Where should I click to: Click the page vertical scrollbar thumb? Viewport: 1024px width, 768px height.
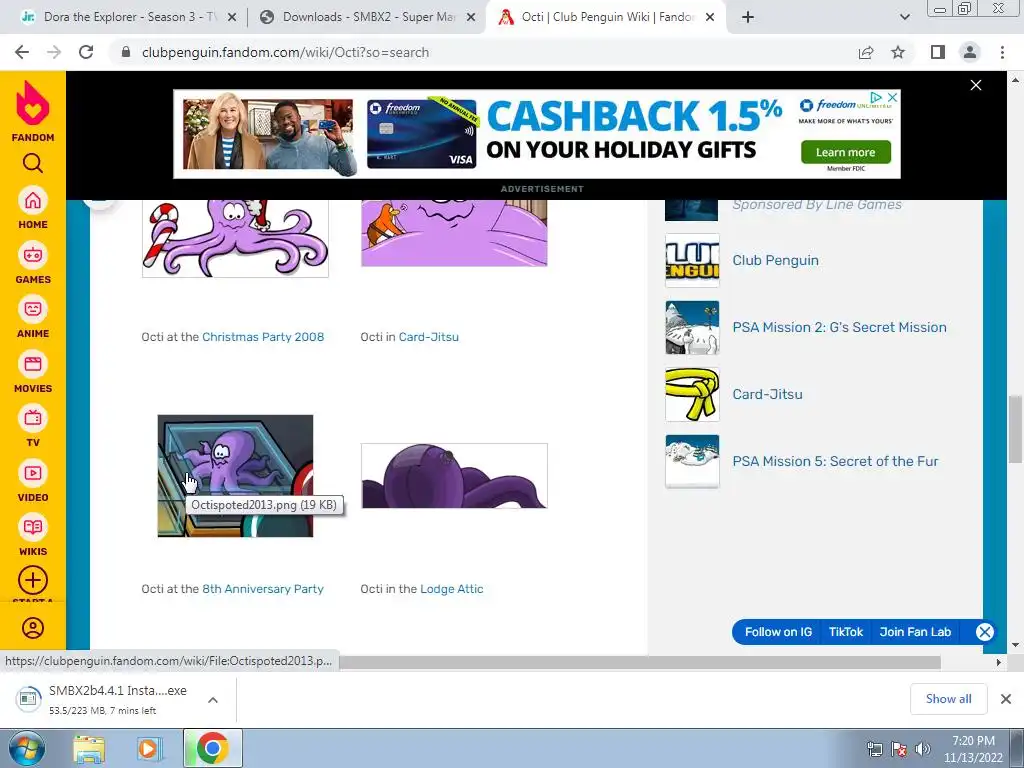(x=1015, y=429)
